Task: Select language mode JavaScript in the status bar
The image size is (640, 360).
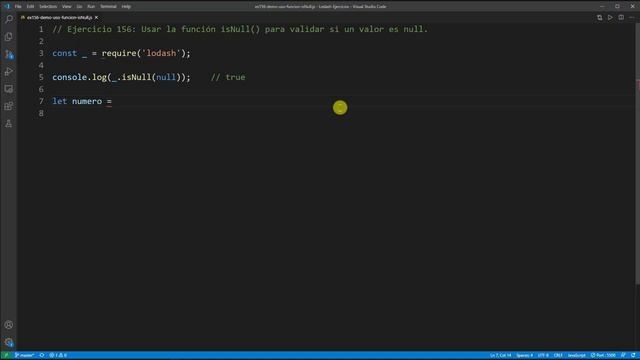Action: click(x=576, y=356)
